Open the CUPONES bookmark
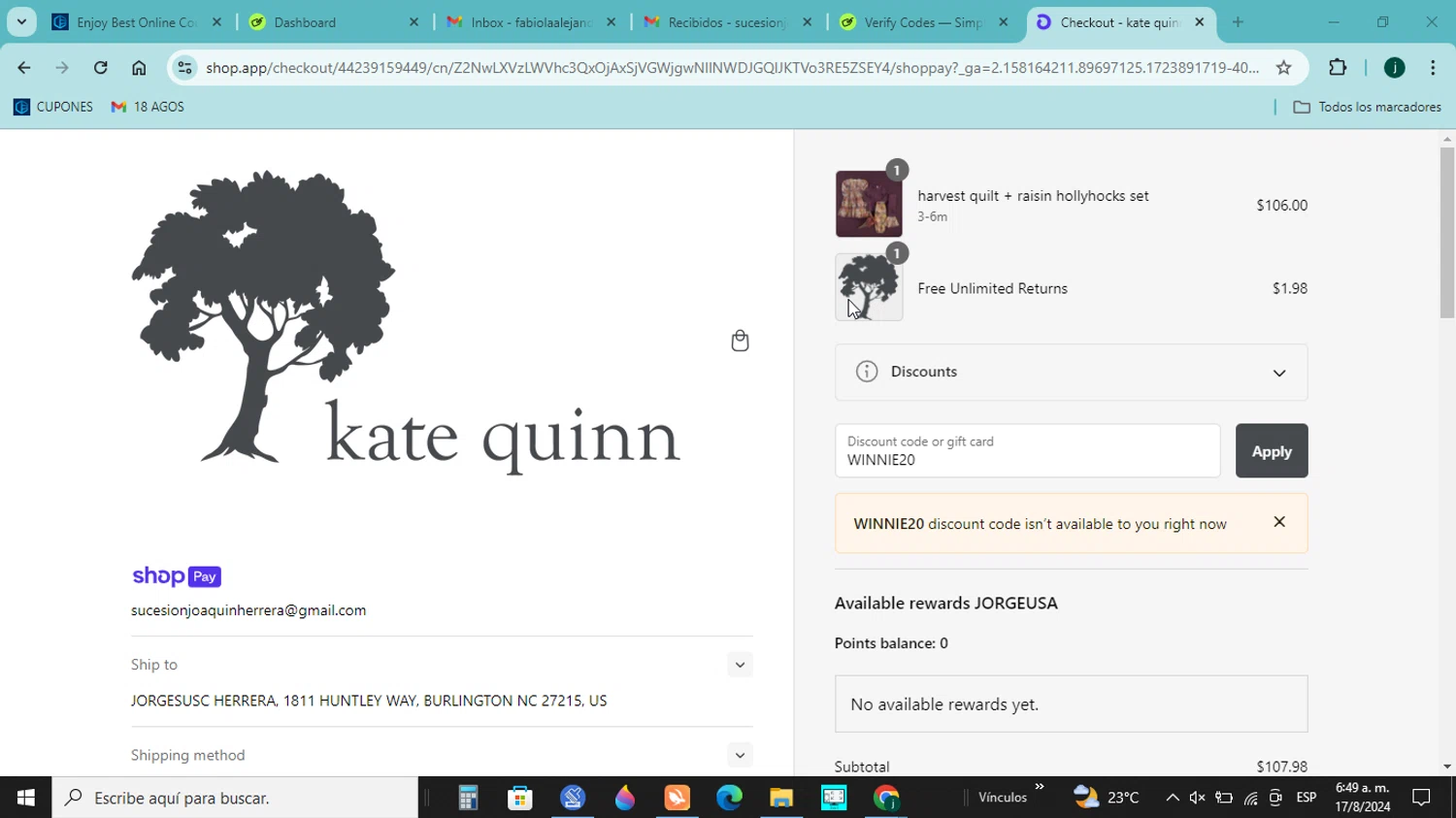Screen dimensions: 1456x818 (53, 107)
